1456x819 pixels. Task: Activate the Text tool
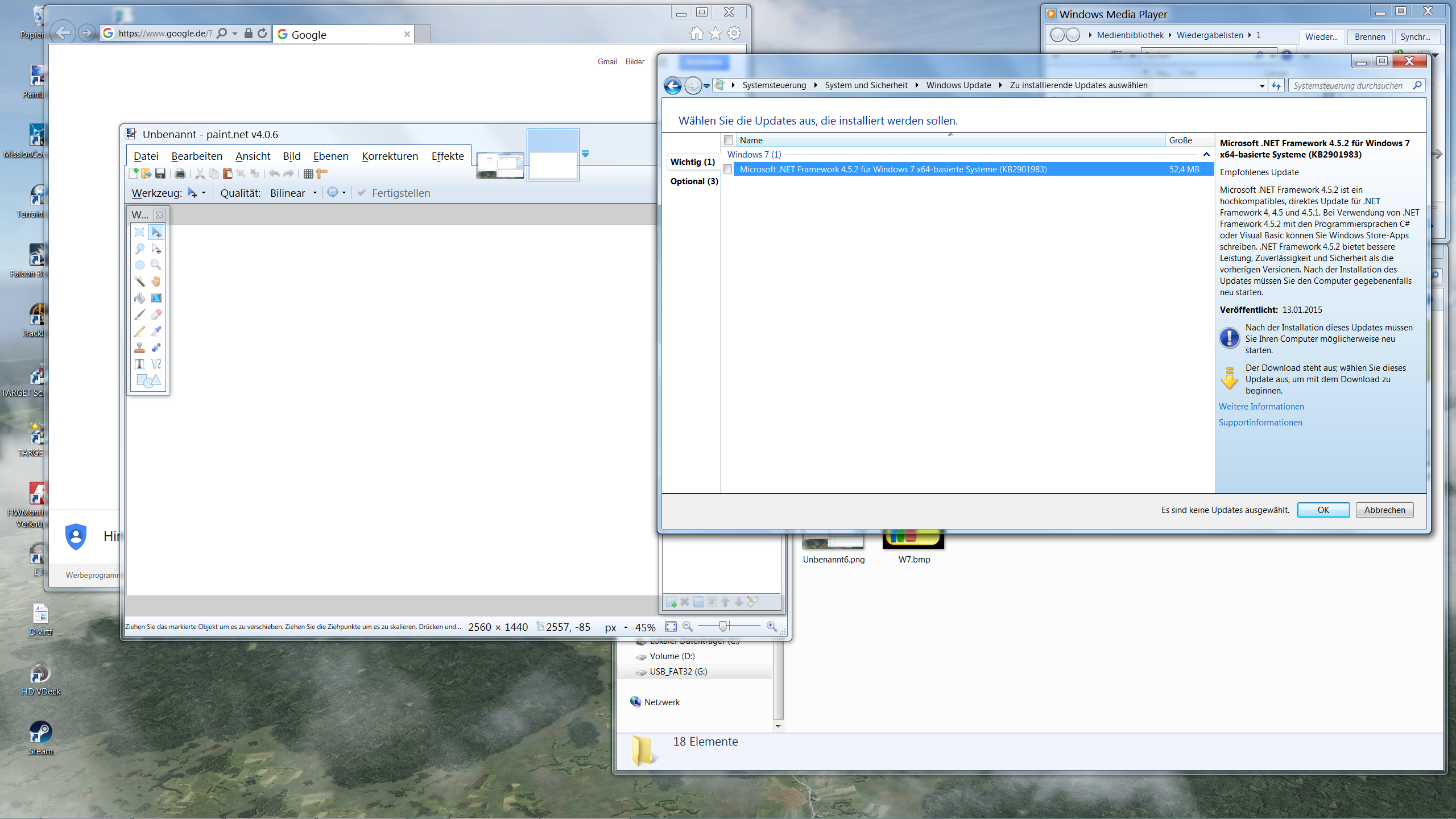(139, 363)
